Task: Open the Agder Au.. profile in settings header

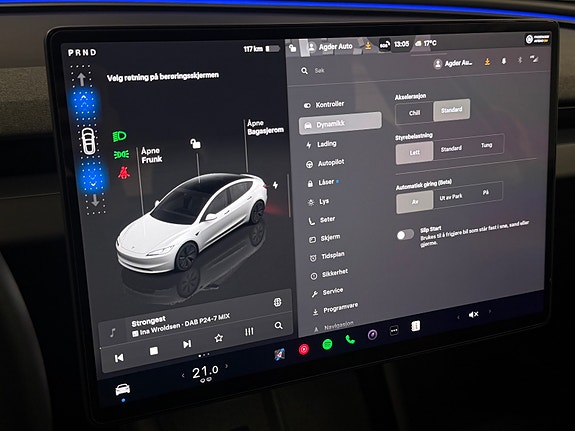Action: pyautogui.click(x=453, y=63)
